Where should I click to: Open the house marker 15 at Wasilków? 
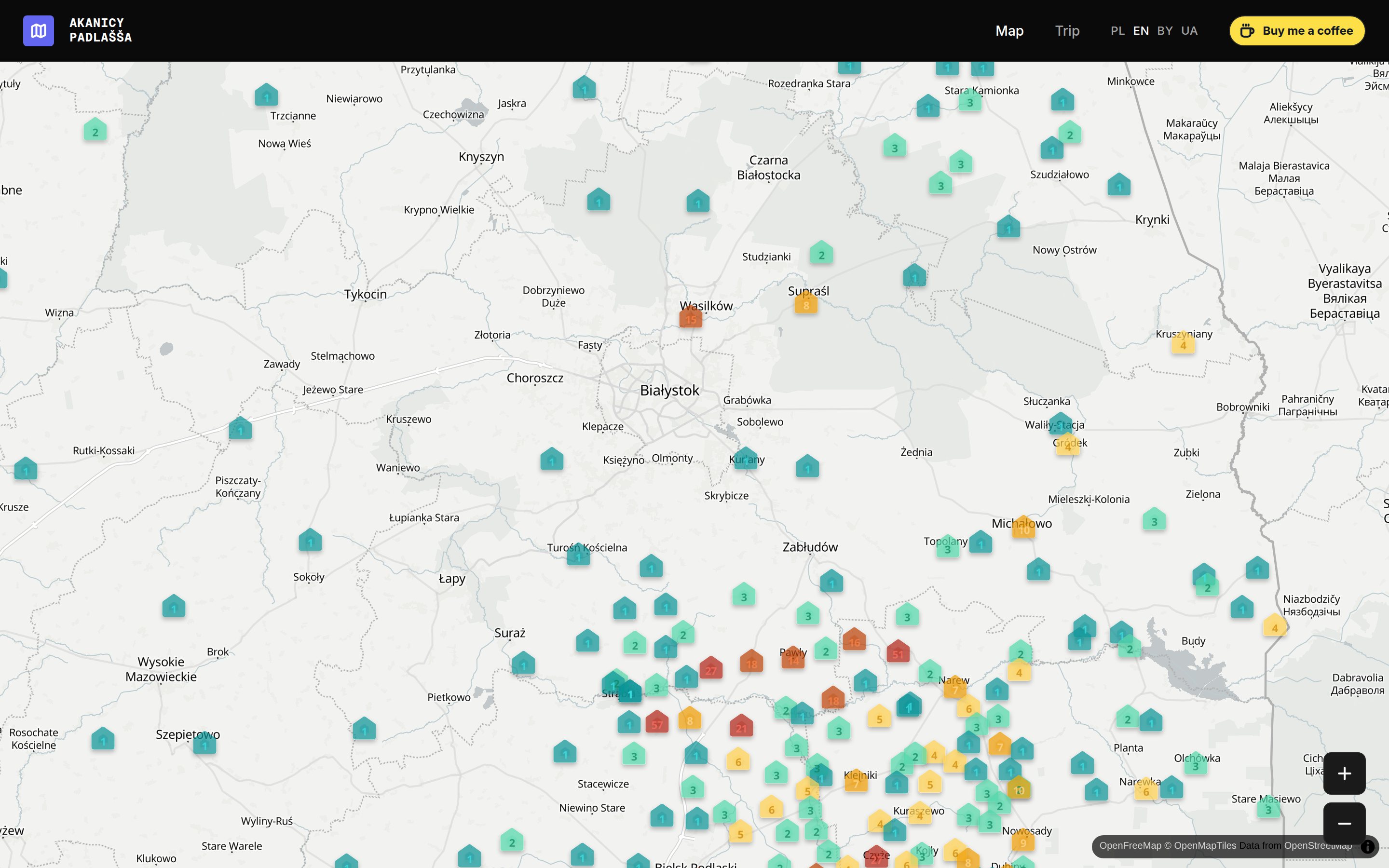(x=691, y=316)
